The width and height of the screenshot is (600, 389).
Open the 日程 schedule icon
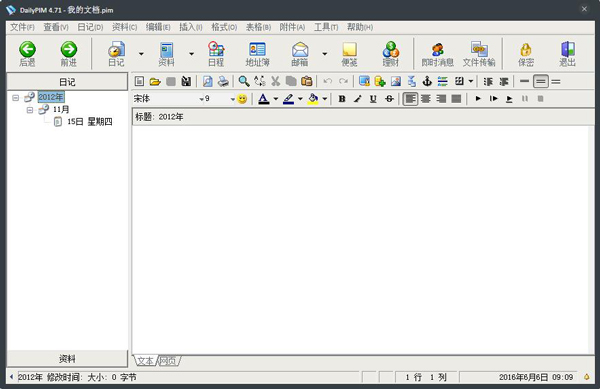(216, 54)
